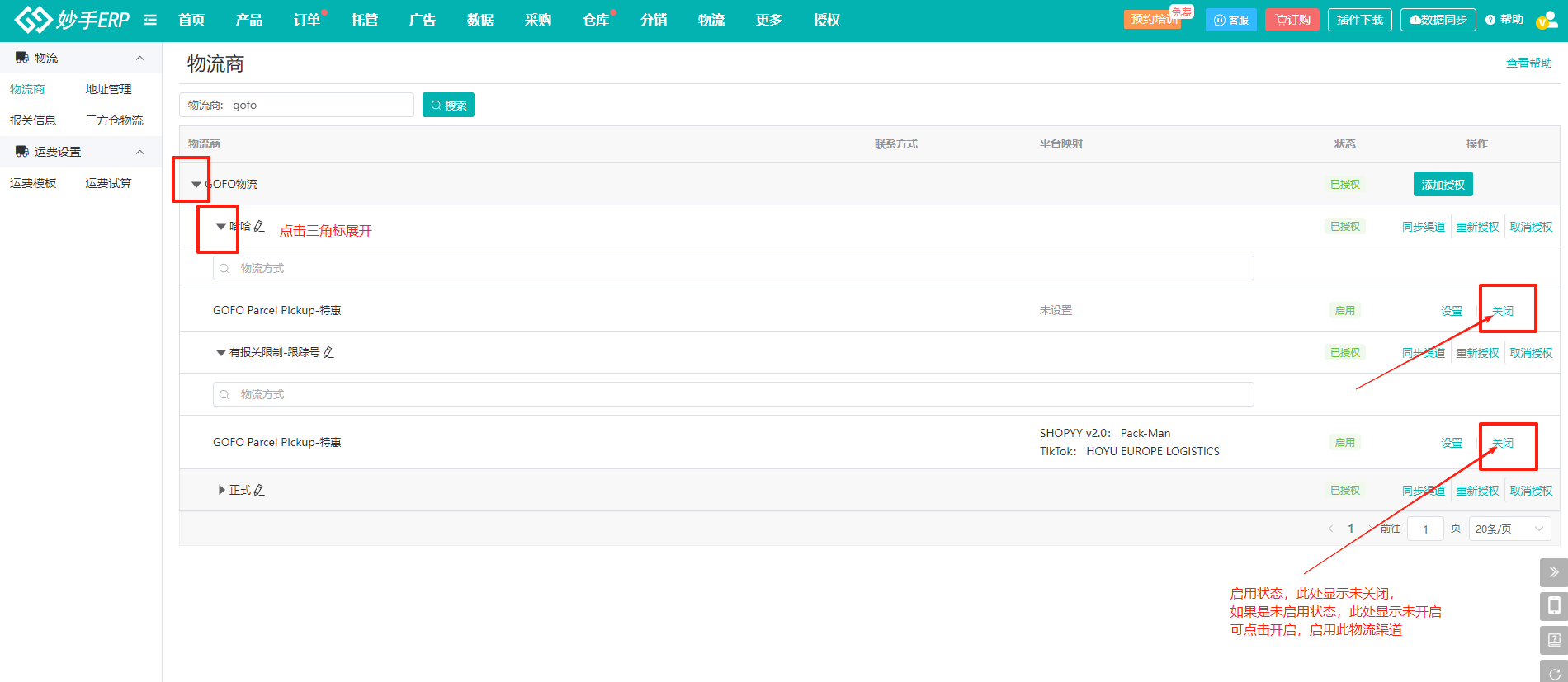Click the double-chevron collapse icon on right edge

pos(1553,571)
